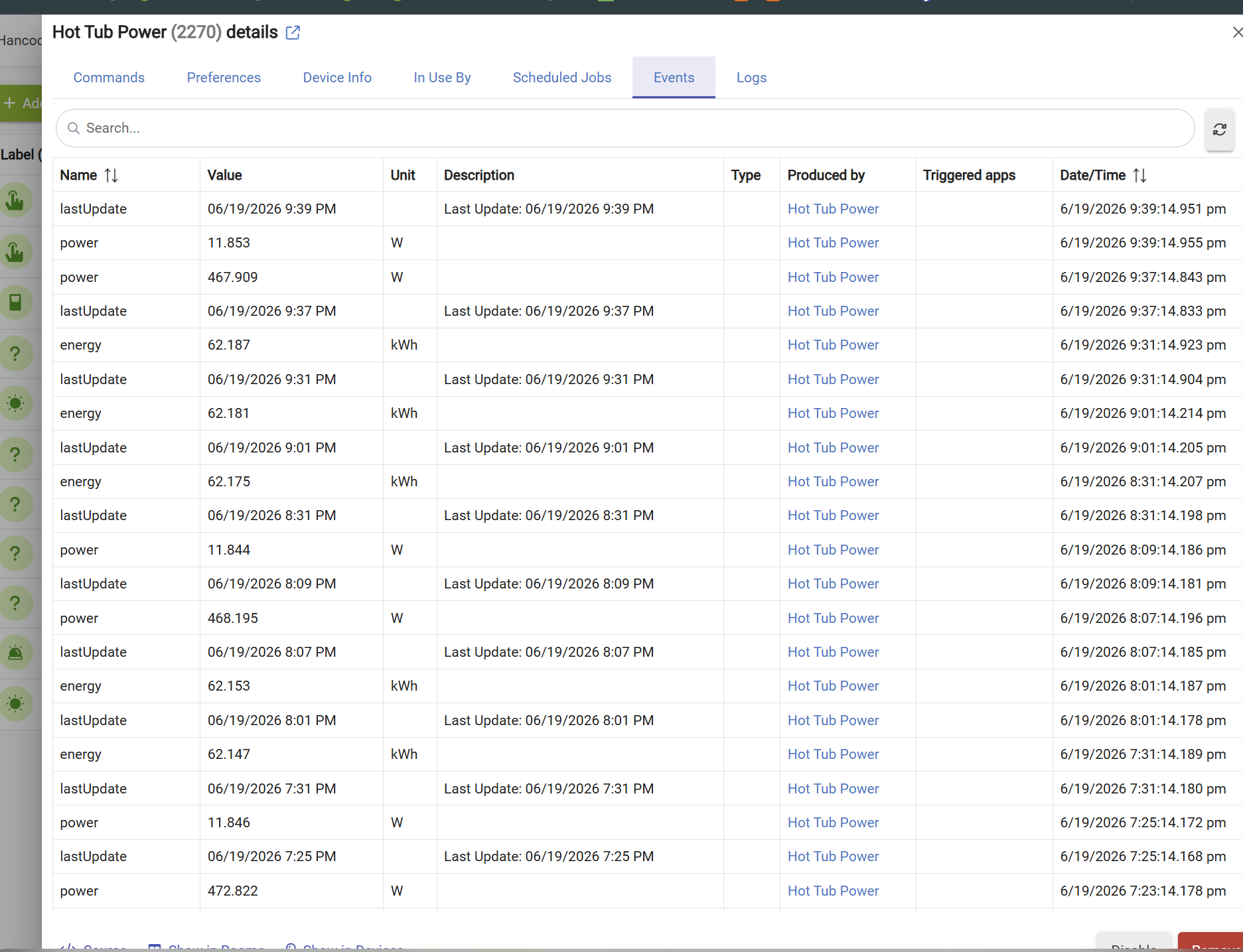View the Scheduled Jobs tab
The image size is (1243, 952).
562,78
